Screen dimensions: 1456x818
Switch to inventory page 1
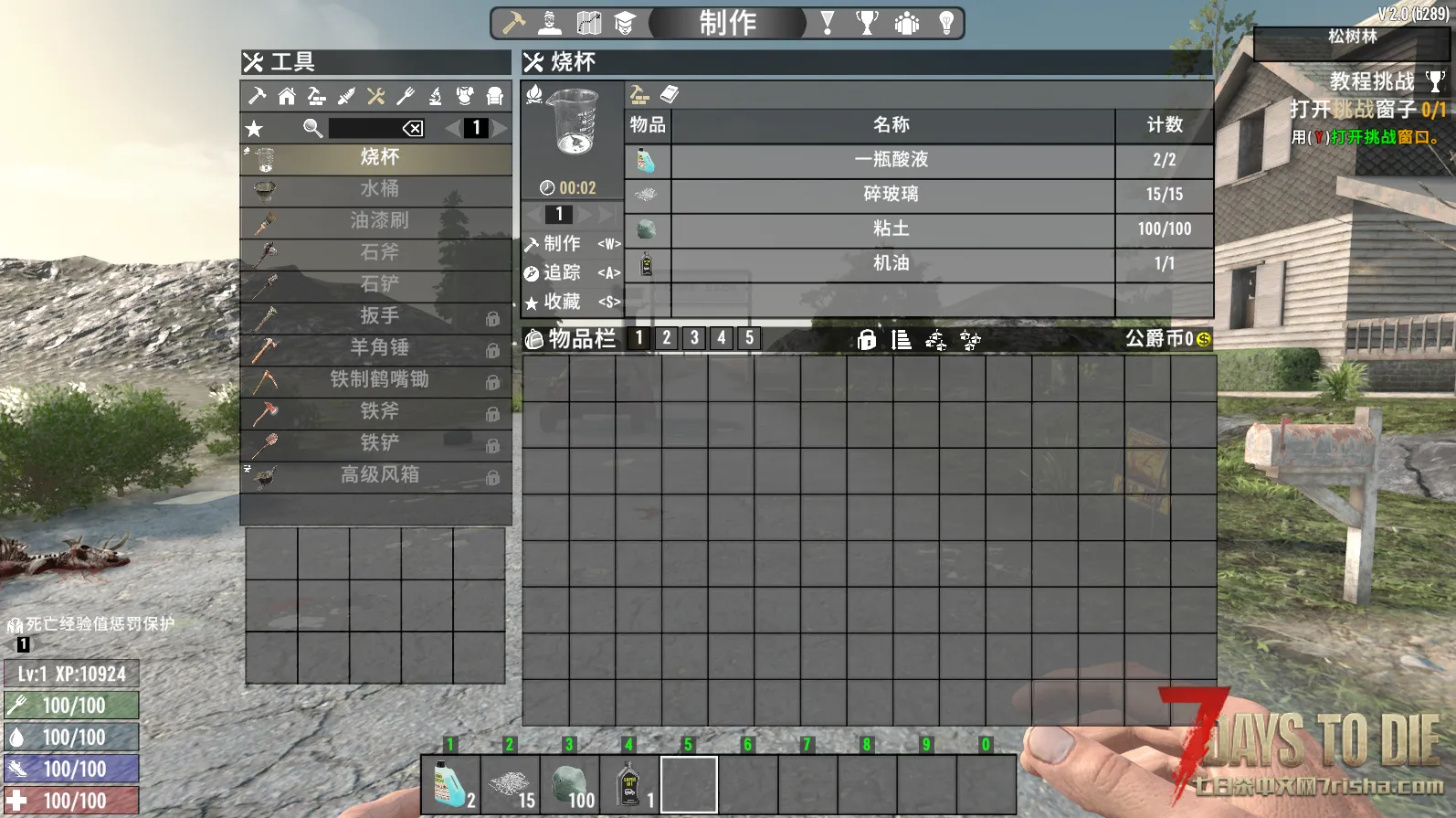point(639,338)
